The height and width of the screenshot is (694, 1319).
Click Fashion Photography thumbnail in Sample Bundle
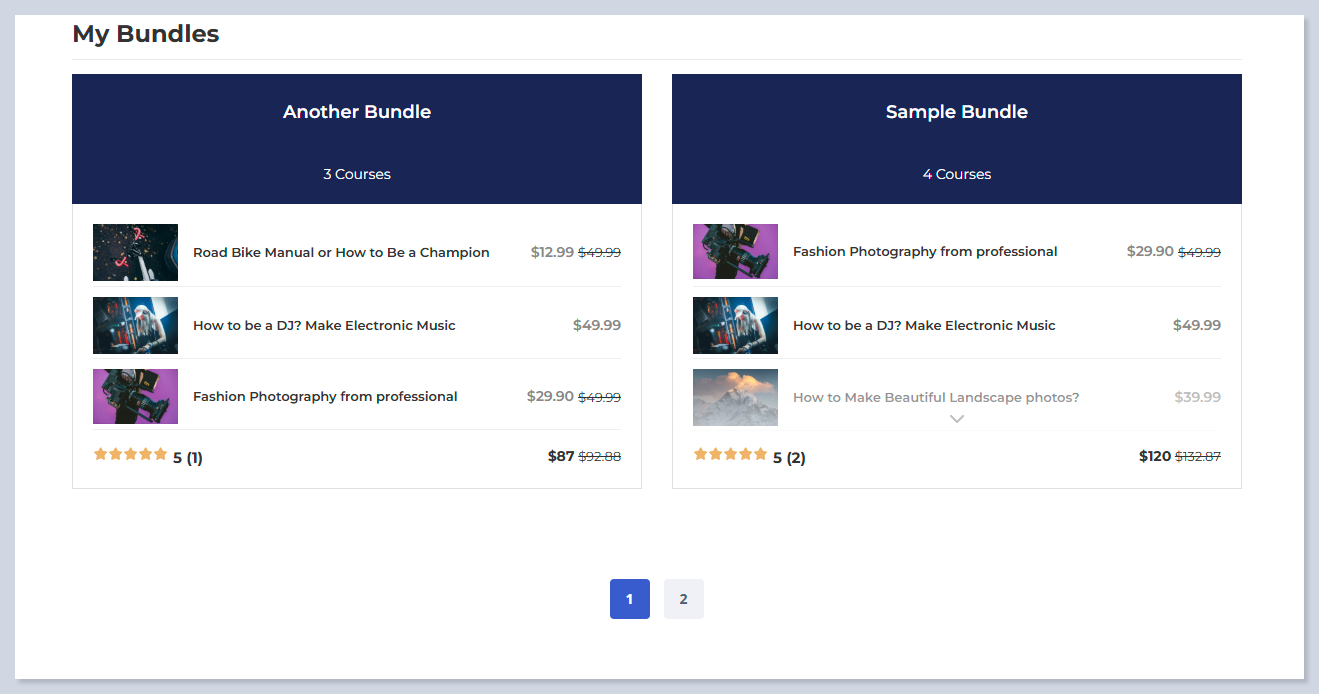pos(735,252)
